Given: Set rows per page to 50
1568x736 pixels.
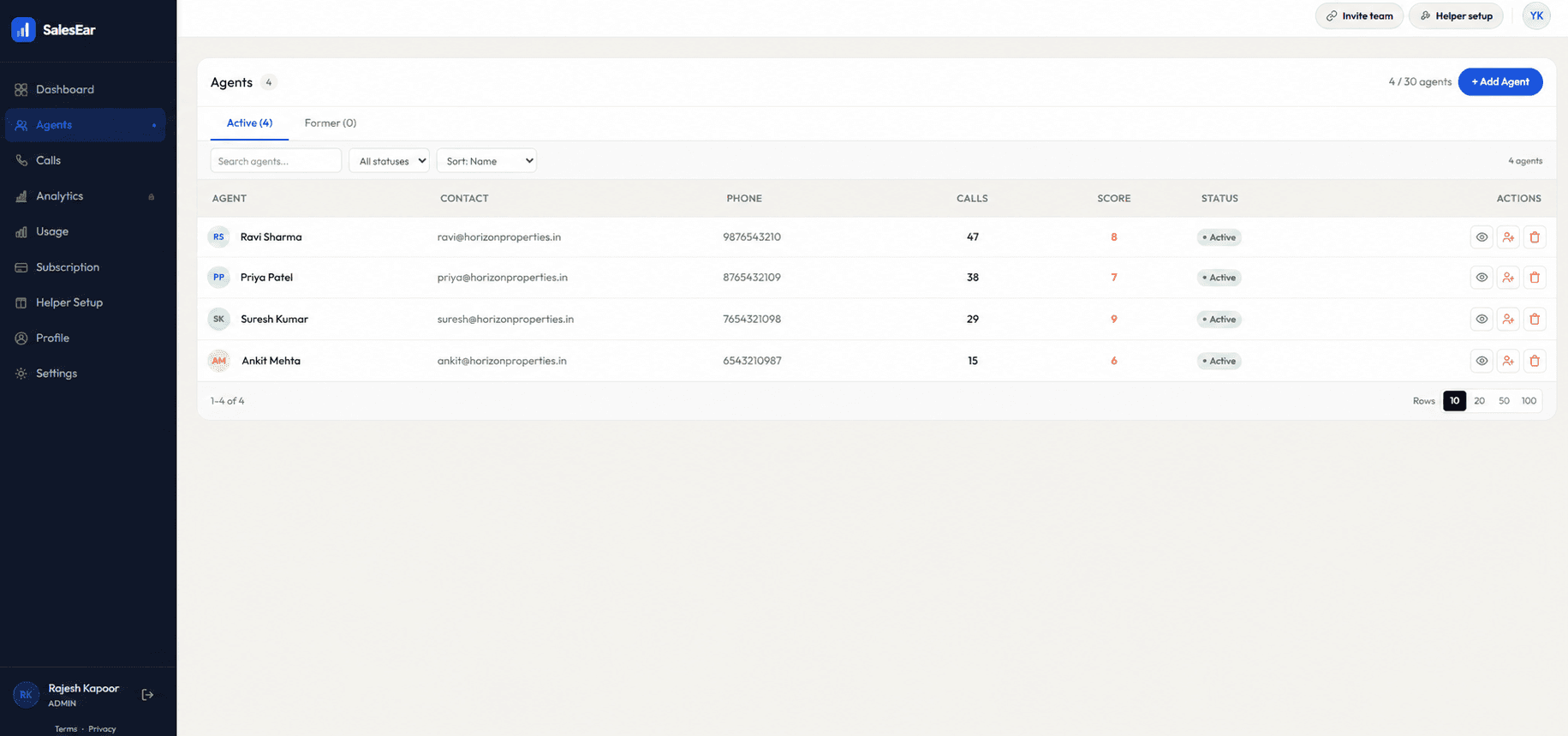Looking at the screenshot, I should (1504, 401).
